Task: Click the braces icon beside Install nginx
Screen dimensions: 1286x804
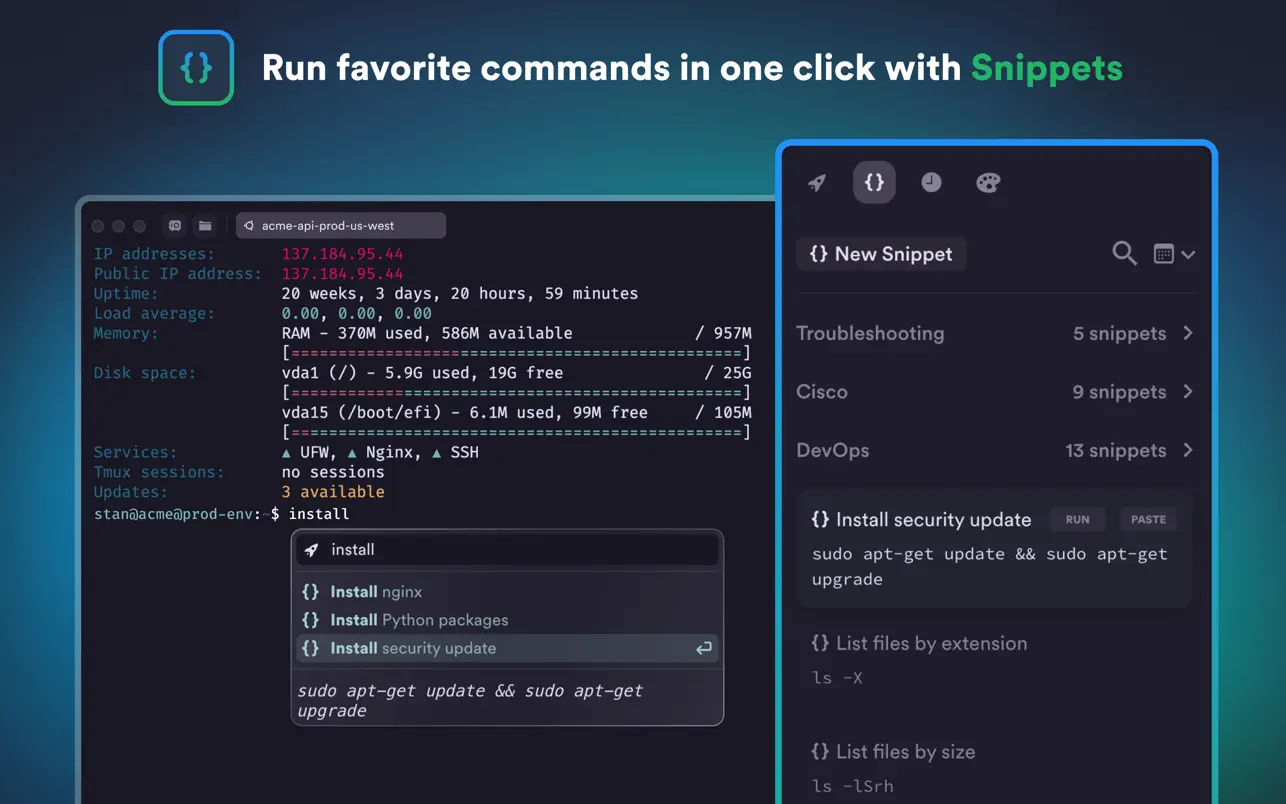Action: [311, 592]
